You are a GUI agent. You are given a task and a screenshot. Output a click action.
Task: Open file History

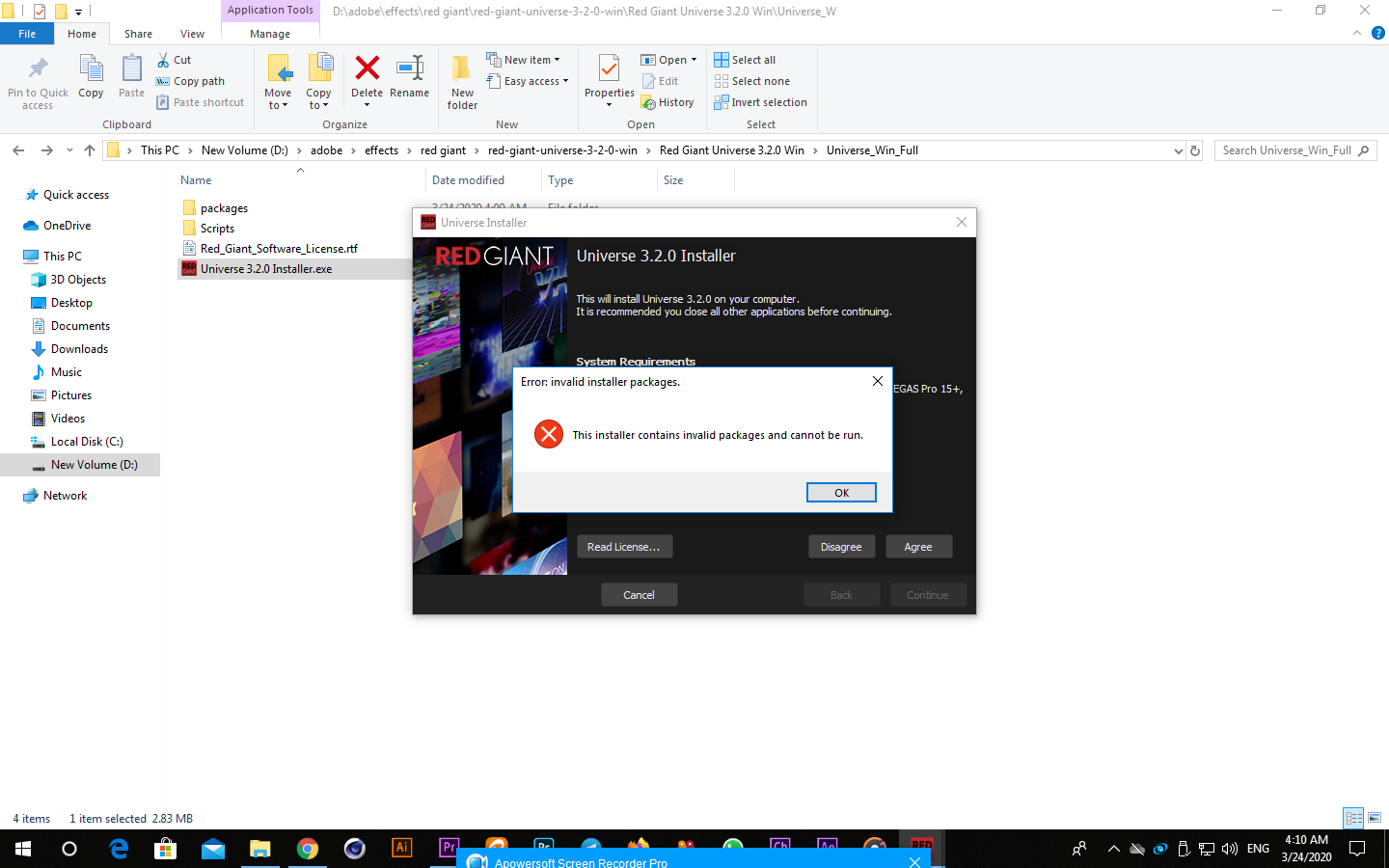(667, 102)
